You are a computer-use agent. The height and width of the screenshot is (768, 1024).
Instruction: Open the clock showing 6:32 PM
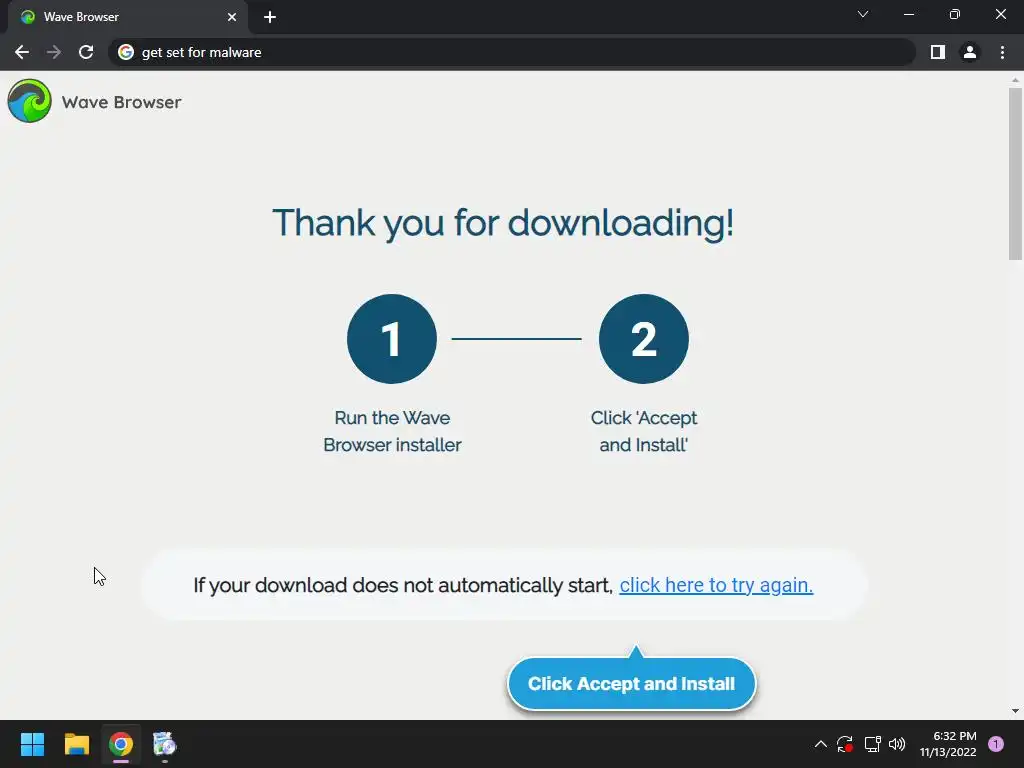pyautogui.click(x=948, y=744)
